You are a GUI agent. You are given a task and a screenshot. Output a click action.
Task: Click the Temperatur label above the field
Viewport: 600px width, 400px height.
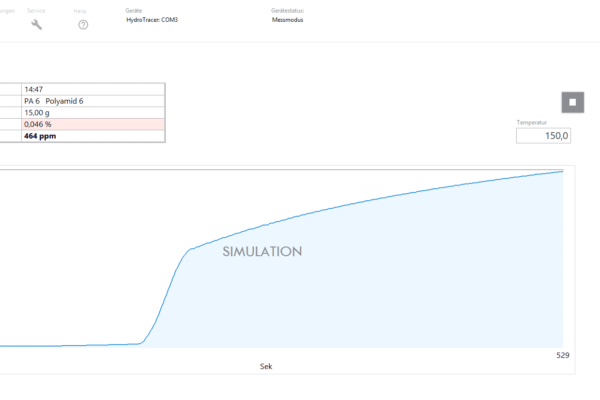(x=531, y=122)
